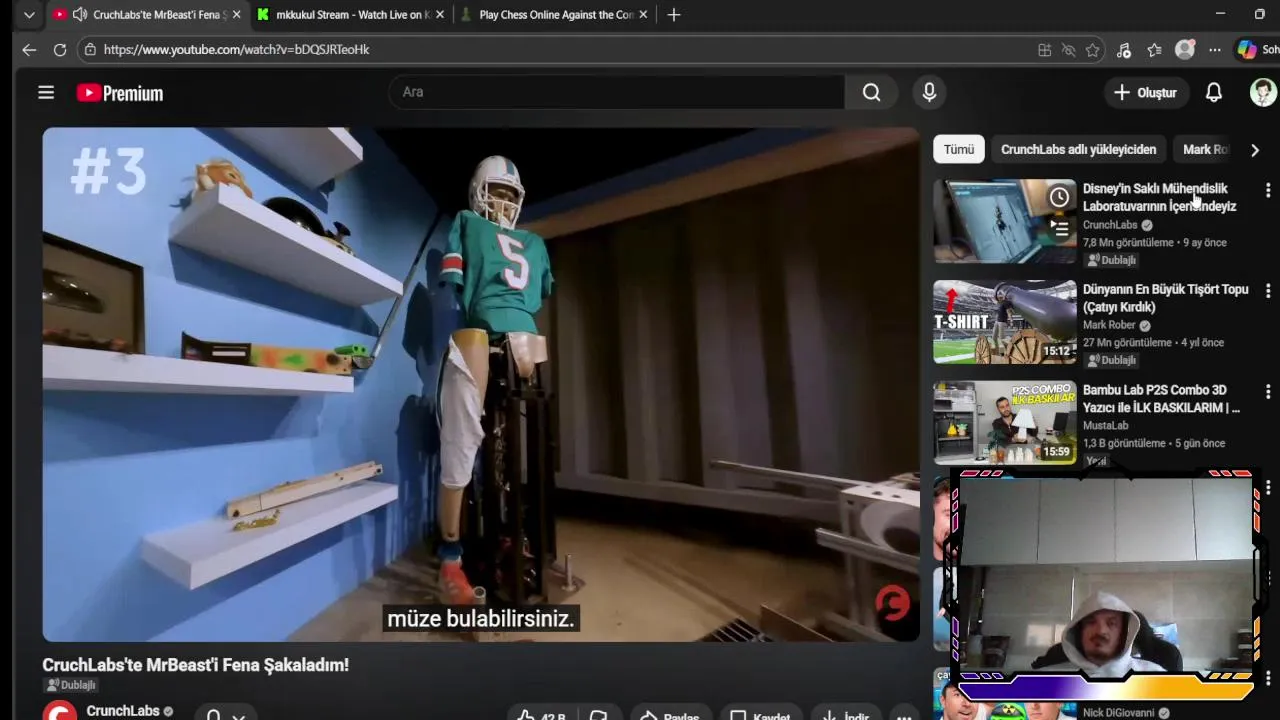The width and height of the screenshot is (1280, 720).
Task: Reload the page with refresh icon
Action: pos(60,49)
